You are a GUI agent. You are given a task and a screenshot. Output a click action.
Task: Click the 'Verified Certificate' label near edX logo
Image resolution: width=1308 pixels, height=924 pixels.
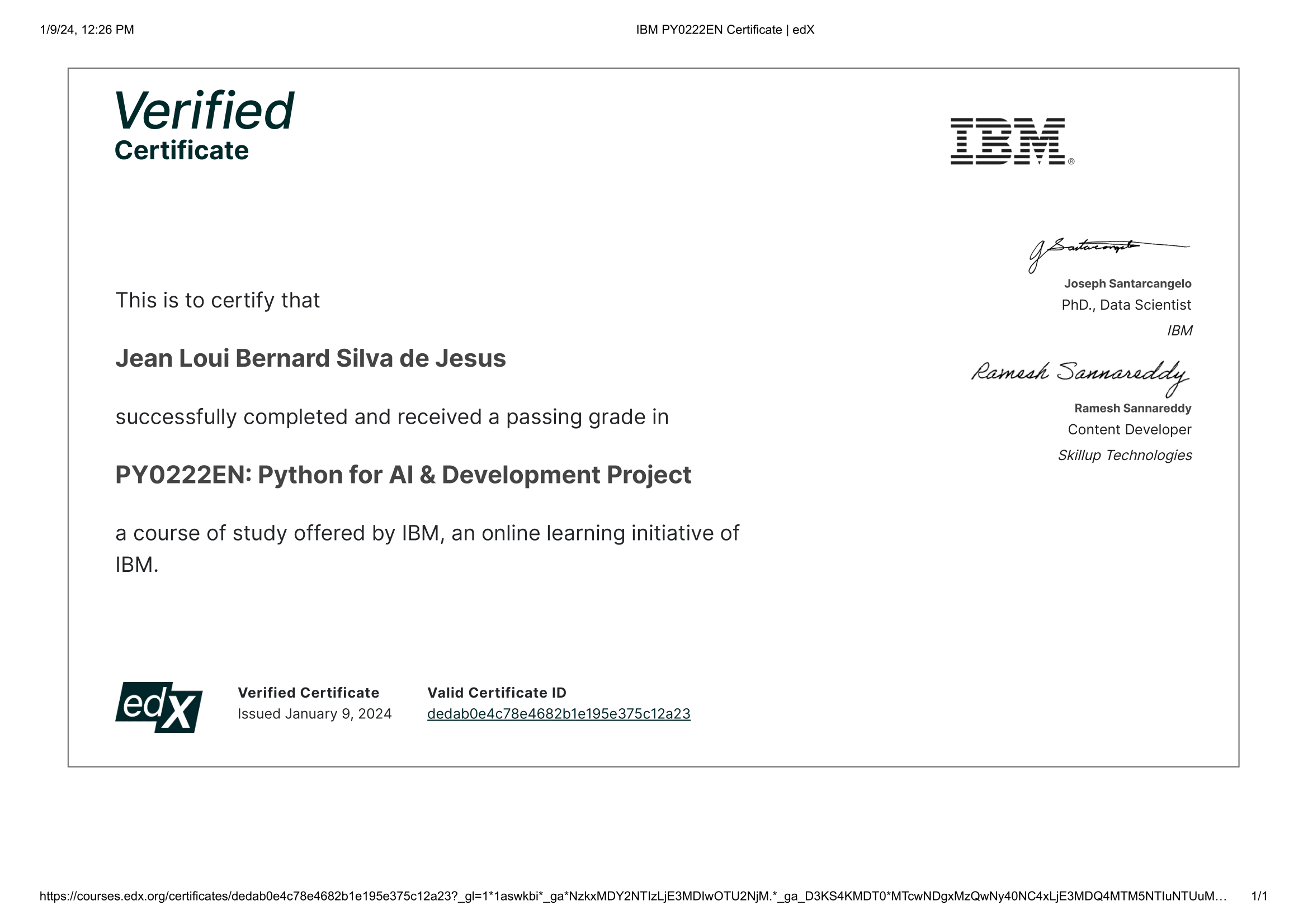point(308,692)
